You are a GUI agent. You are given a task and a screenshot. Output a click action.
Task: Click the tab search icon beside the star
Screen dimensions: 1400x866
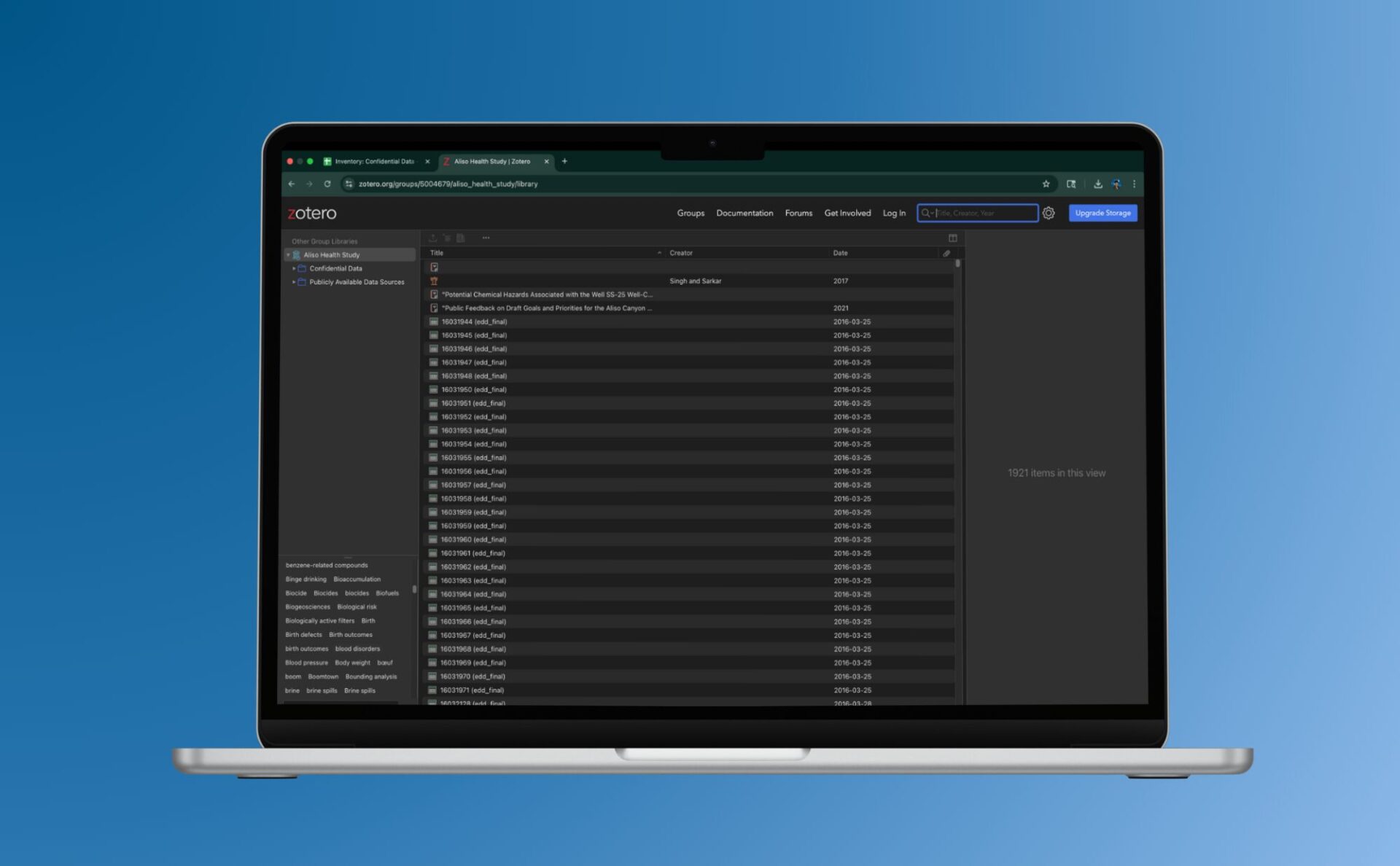1071,184
